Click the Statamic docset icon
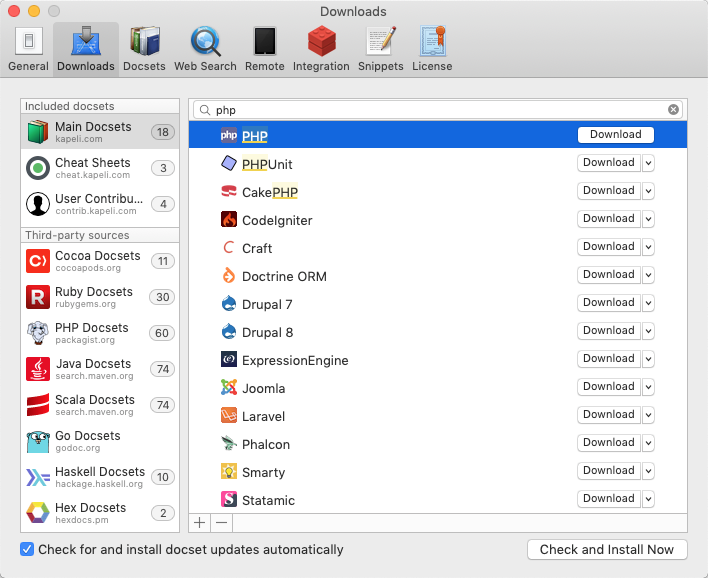The height and width of the screenshot is (578, 708). [x=229, y=499]
